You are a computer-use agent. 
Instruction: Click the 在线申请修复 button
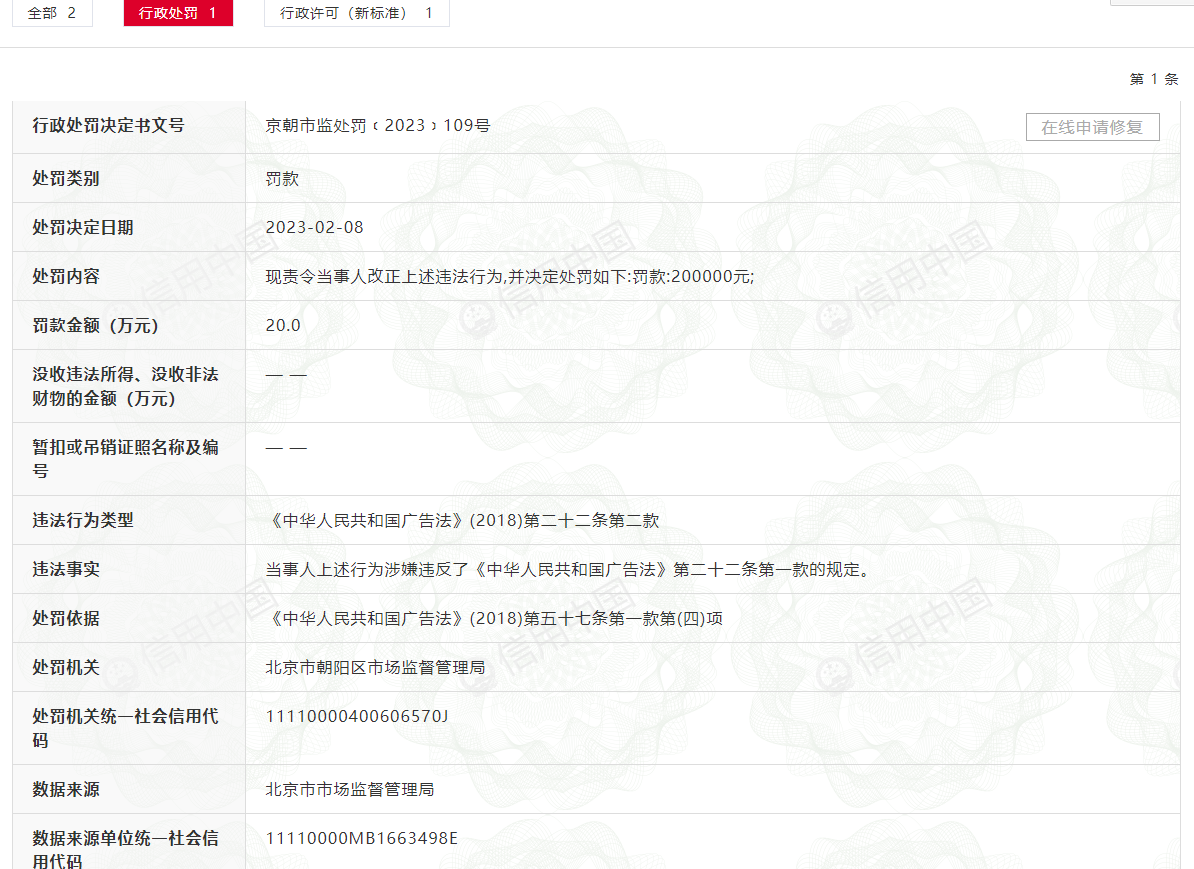pos(1092,127)
